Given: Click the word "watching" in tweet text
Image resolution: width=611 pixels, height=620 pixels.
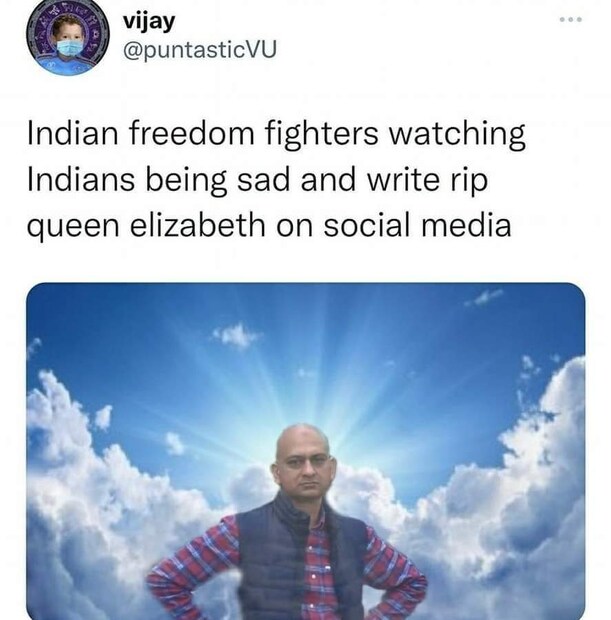Looking at the screenshot, I should [x=457, y=134].
